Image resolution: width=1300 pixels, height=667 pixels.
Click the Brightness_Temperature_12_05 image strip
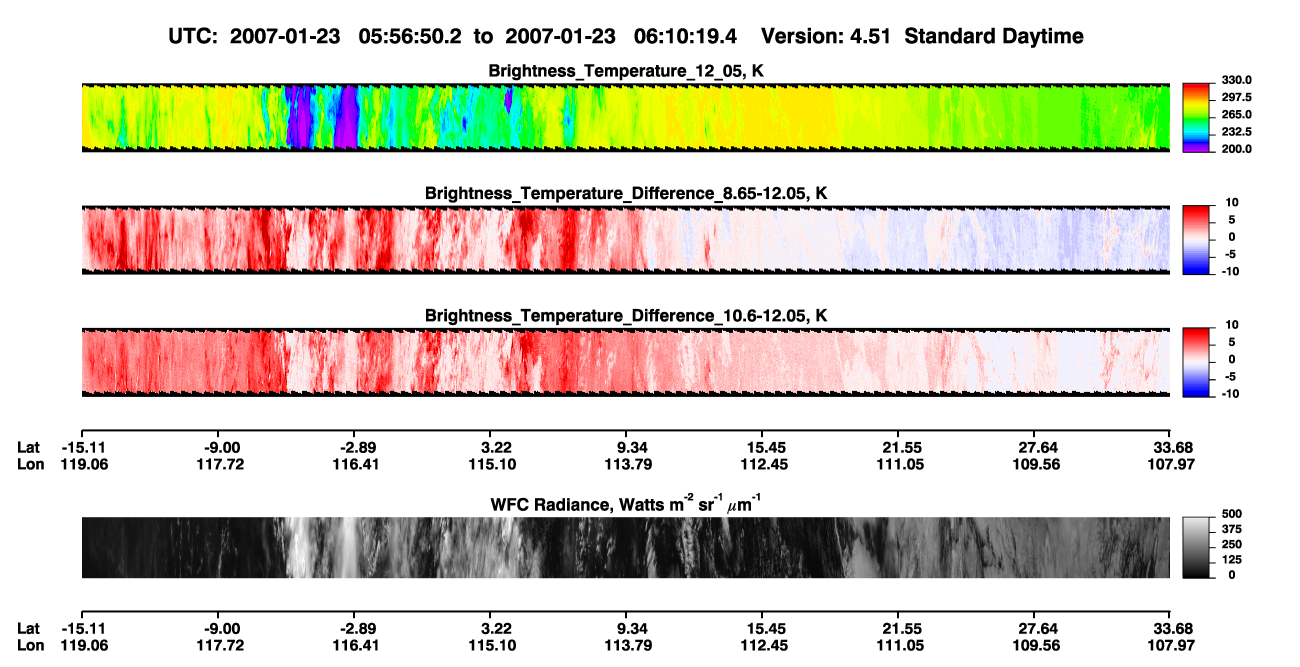click(626, 117)
